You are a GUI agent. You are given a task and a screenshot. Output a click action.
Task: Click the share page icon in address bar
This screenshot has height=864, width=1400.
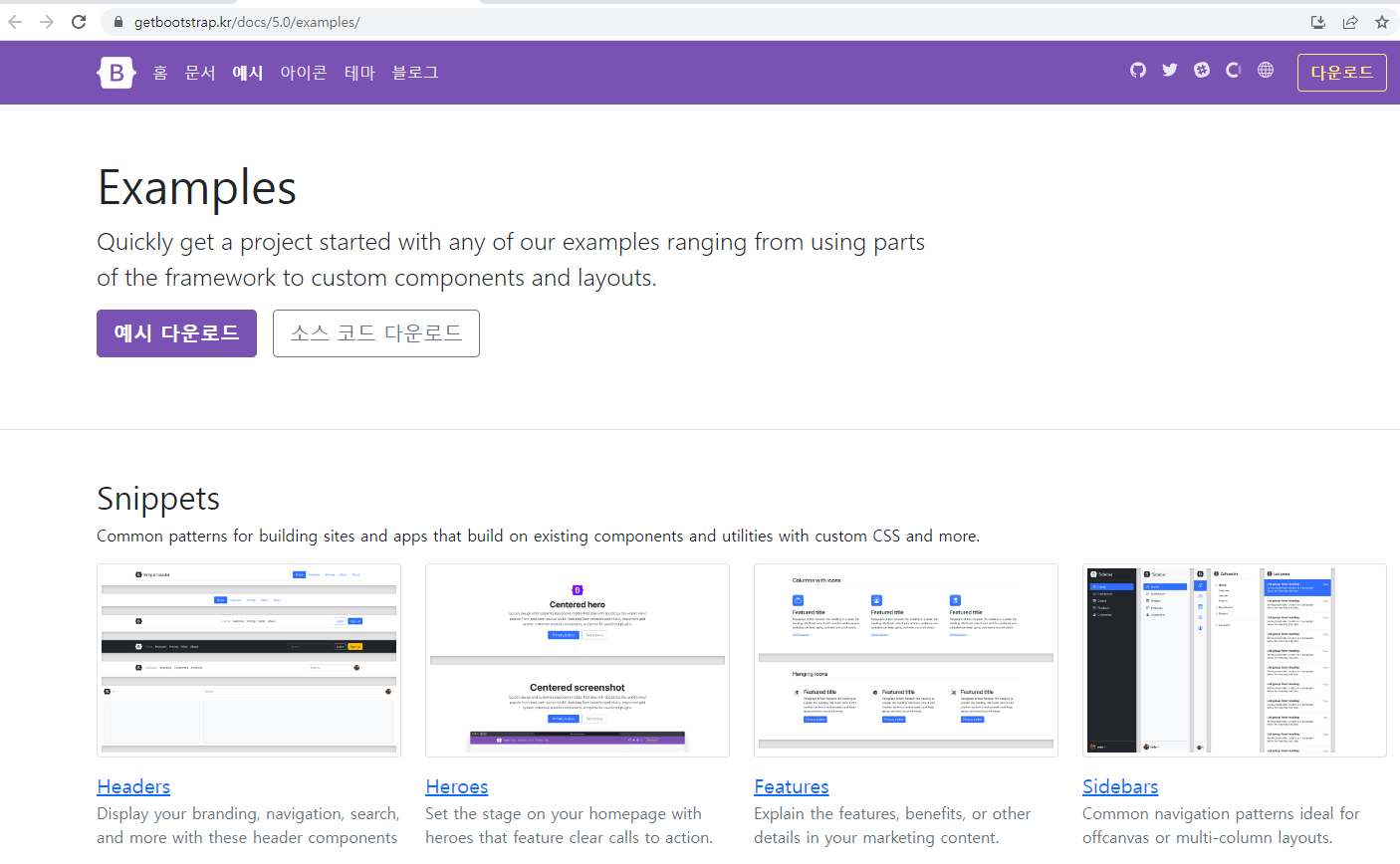tap(1350, 22)
